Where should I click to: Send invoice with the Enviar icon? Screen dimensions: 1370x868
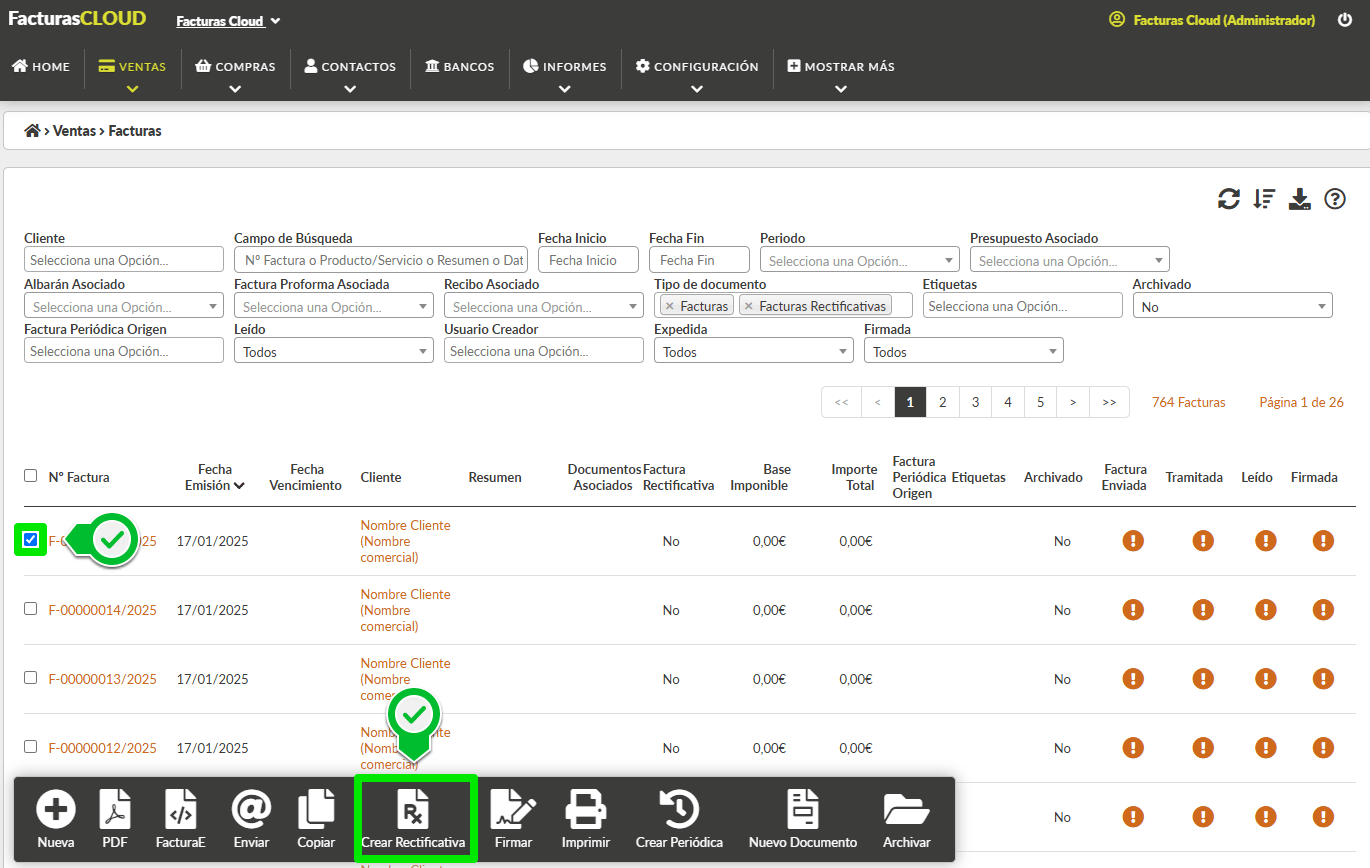click(x=251, y=809)
